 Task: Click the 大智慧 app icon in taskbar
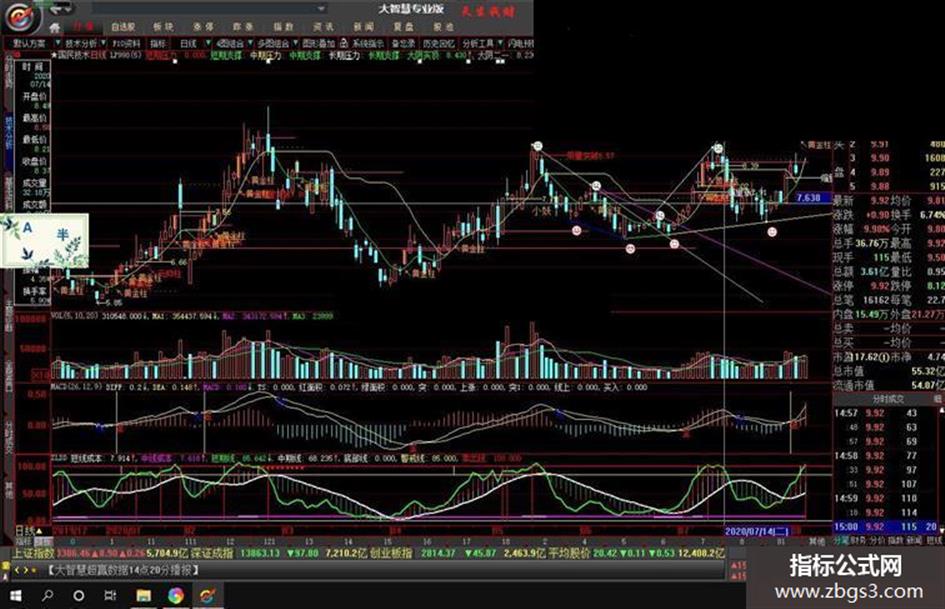click(207, 596)
